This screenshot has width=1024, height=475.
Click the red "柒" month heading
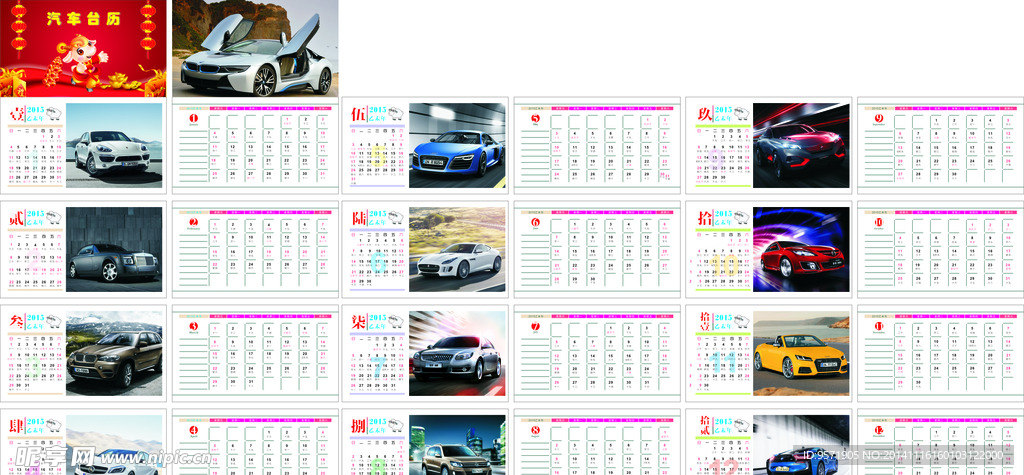point(359,321)
